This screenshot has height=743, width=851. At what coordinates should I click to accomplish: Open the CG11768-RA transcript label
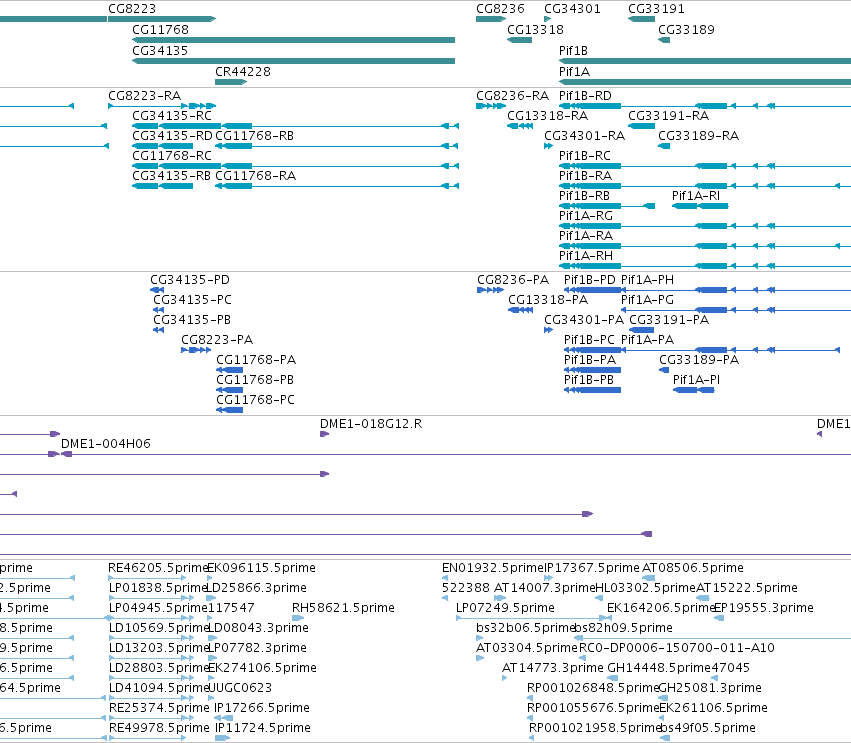point(256,176)
